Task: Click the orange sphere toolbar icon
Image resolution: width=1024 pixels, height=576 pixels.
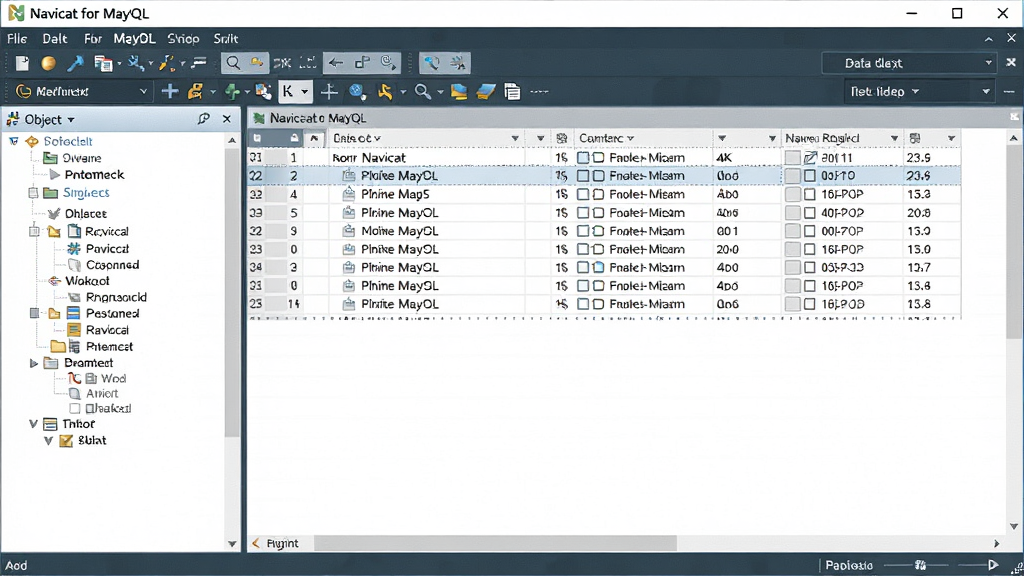Action: click(48, 63)
